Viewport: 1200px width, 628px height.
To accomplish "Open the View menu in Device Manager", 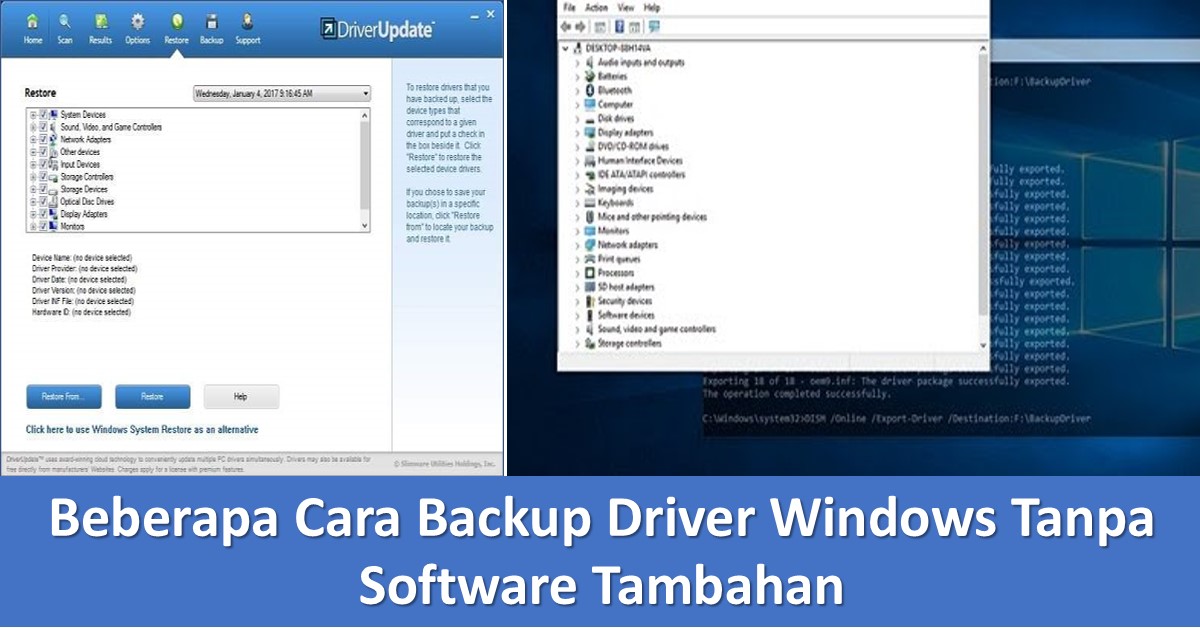I will [625, 7].
